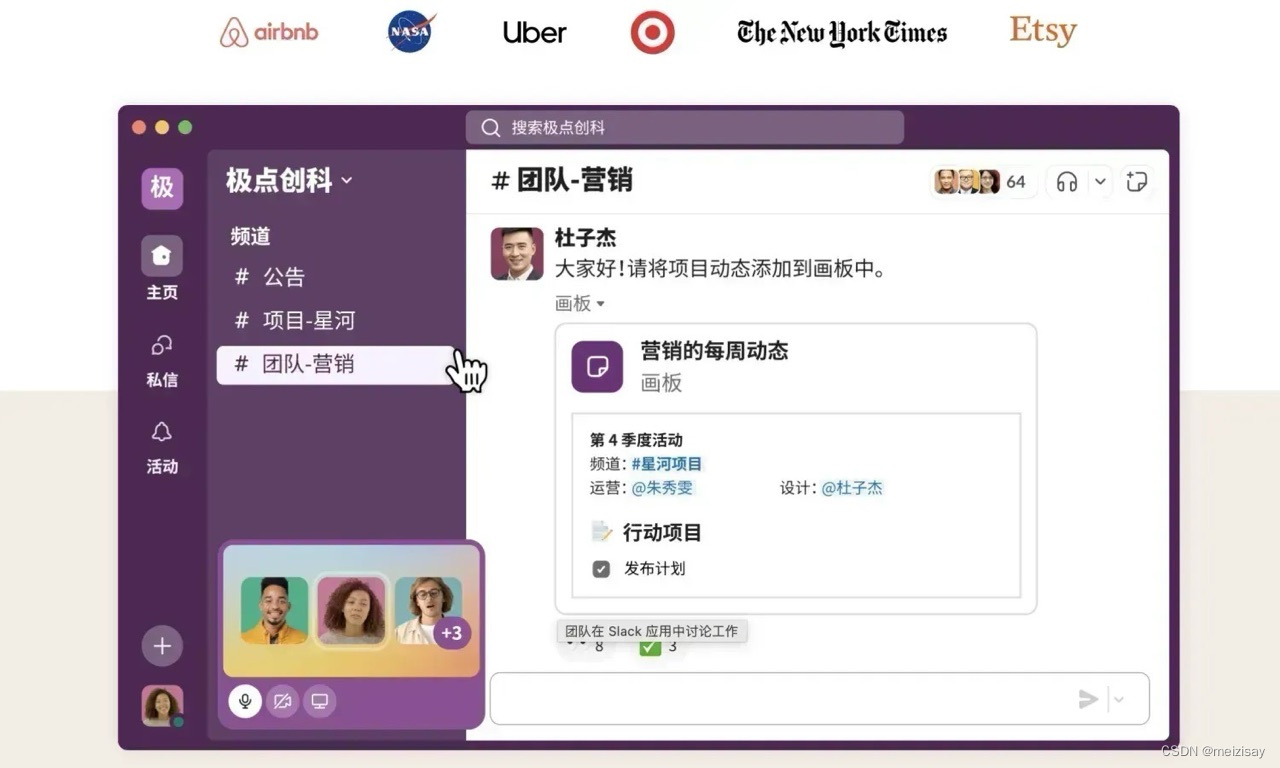Click the 营销的每周动态 canvas icon

(x=597, y=367)
